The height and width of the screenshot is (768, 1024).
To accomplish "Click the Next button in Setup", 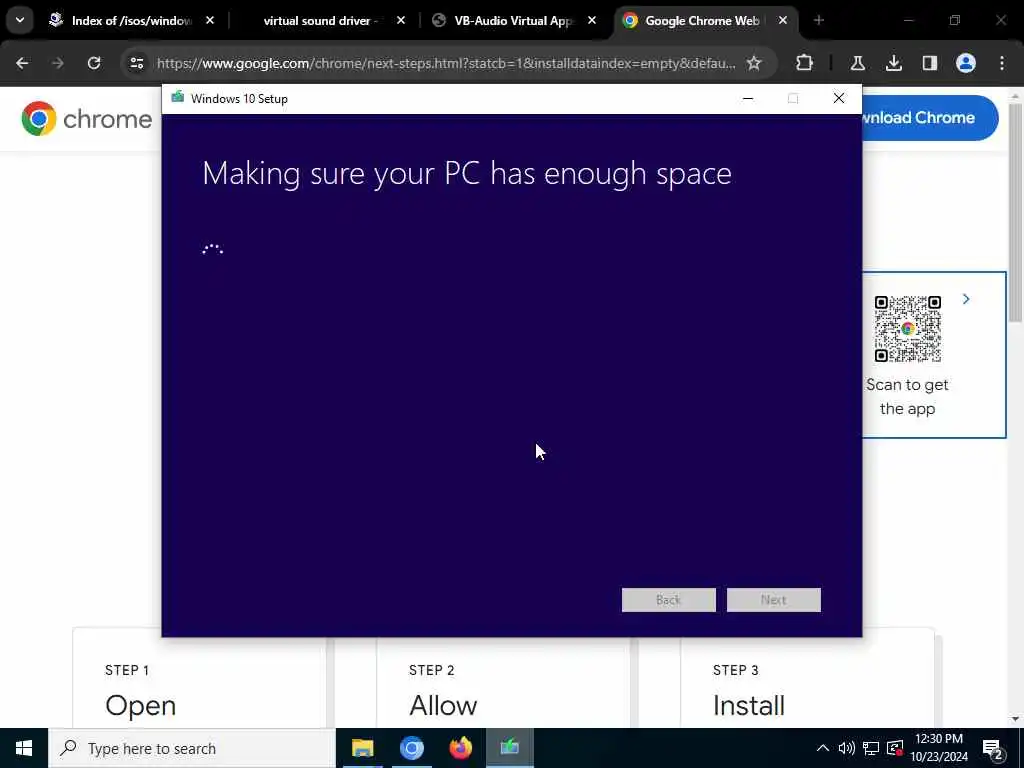I will (x=774, y=600).
